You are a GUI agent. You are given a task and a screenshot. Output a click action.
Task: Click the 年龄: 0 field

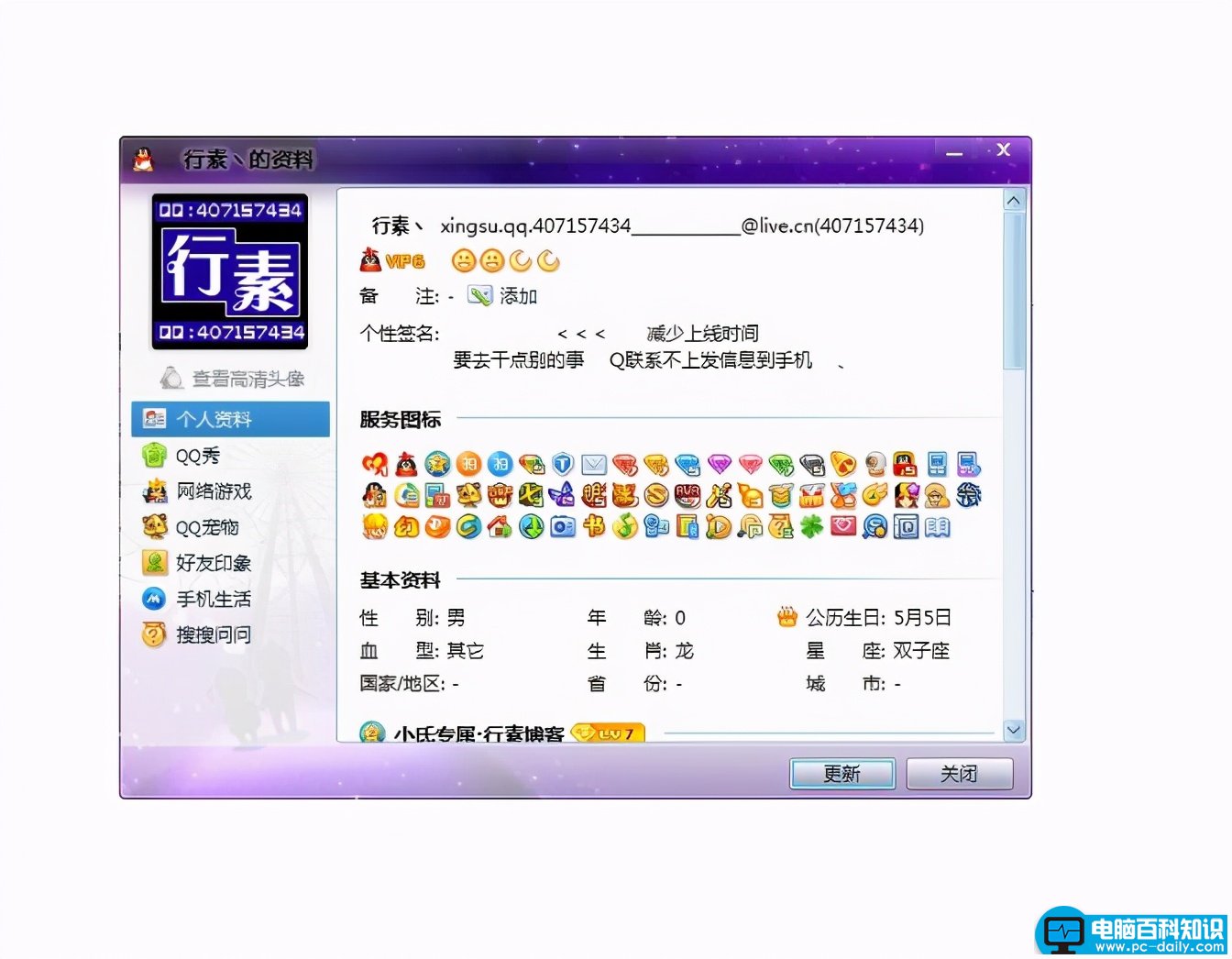point(636,618)
